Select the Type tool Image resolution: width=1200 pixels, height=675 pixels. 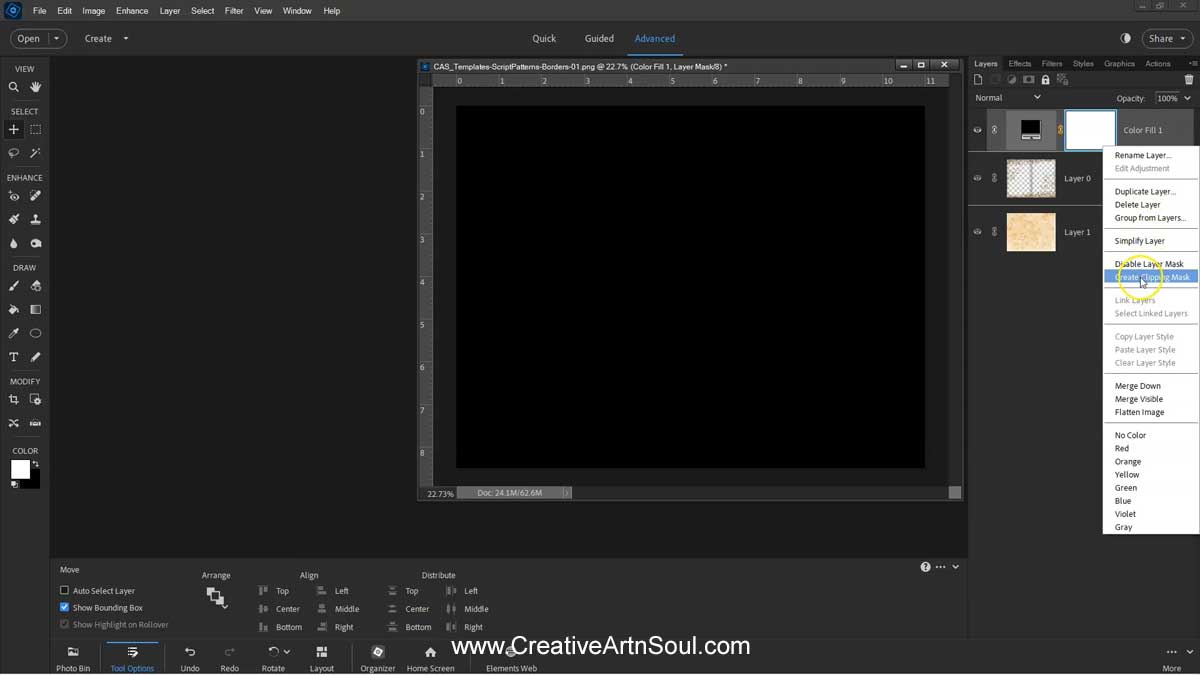[x=14, y=357]
